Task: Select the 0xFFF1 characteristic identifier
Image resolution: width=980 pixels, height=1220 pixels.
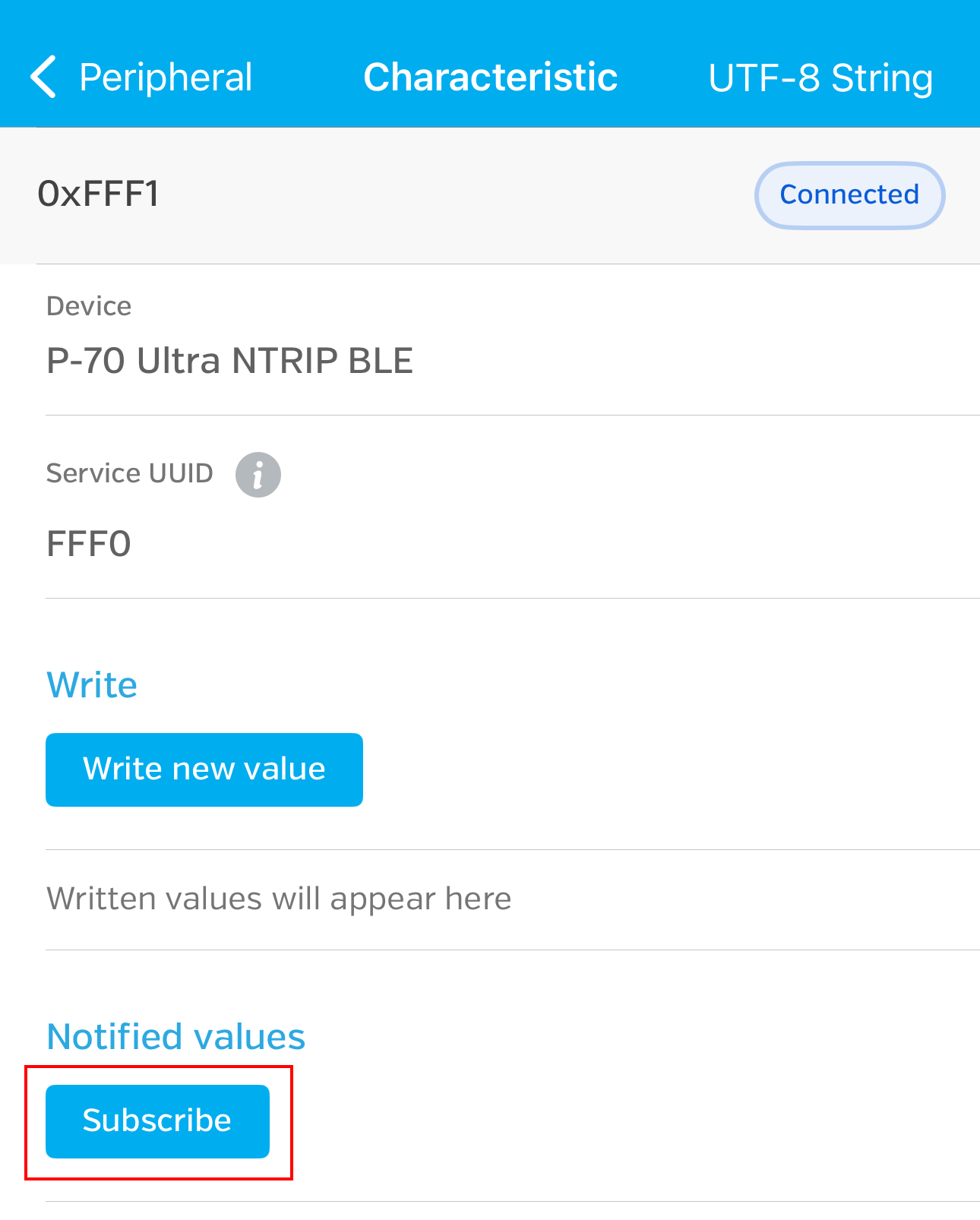Action: click(x=99, y=194)
